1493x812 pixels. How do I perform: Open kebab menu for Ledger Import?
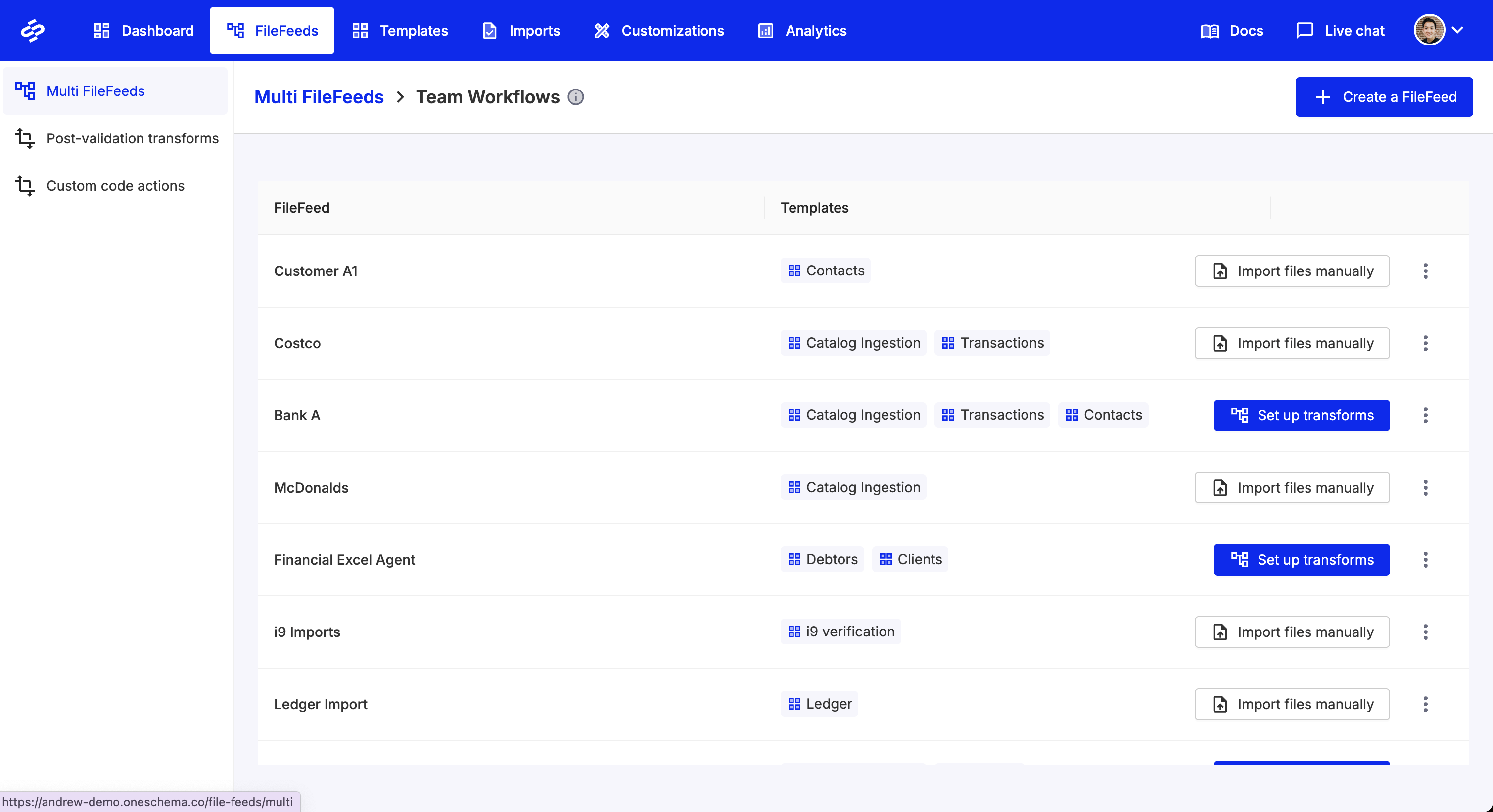coord(1425,704)
